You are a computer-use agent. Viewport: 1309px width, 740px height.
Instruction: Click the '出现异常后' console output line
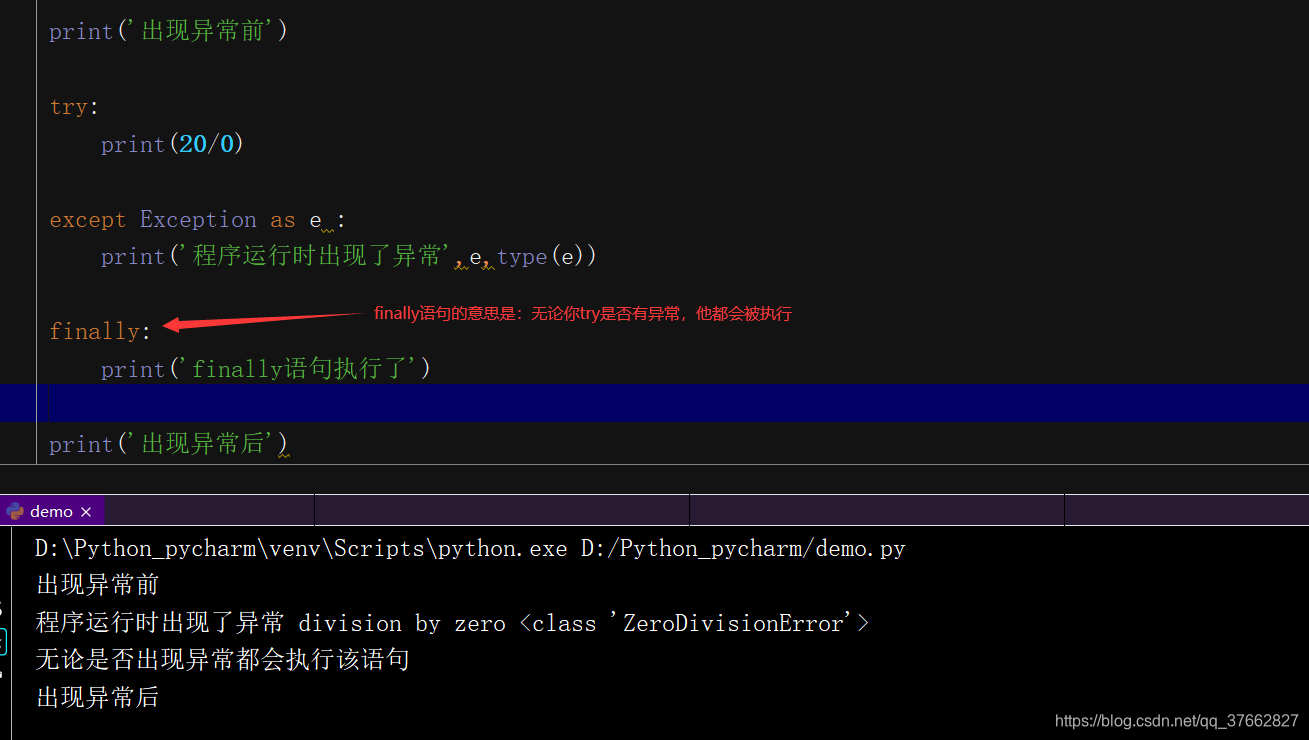98,697
